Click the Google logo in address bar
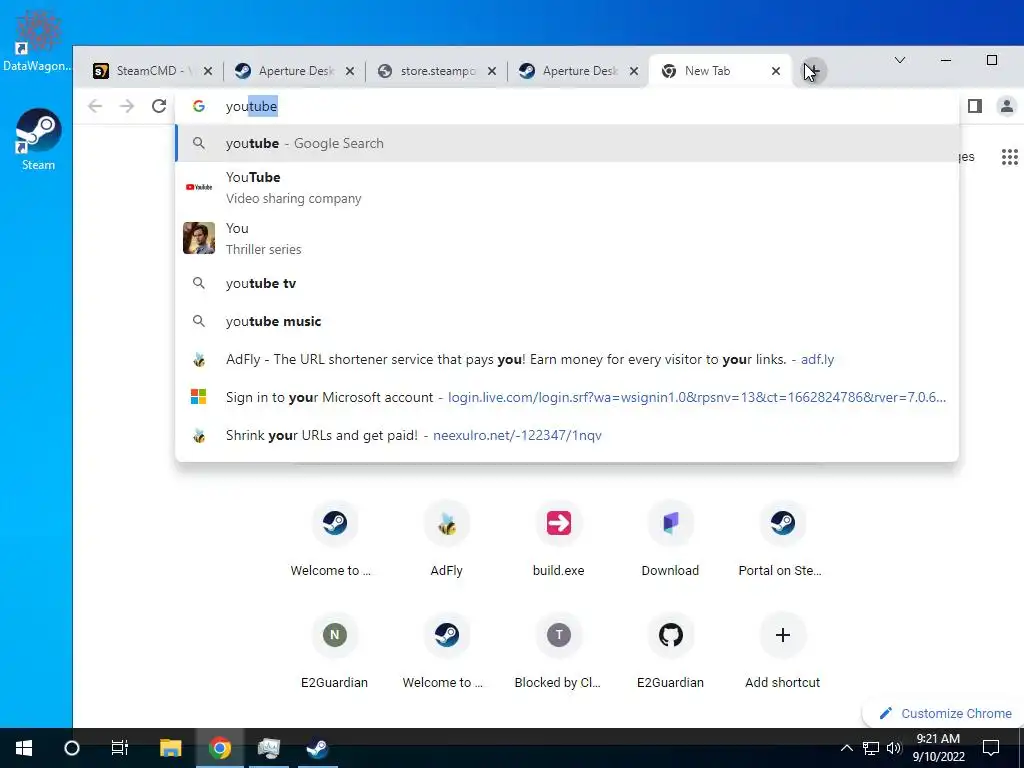This screenshot has width=1024, height=768. [199, 106]
